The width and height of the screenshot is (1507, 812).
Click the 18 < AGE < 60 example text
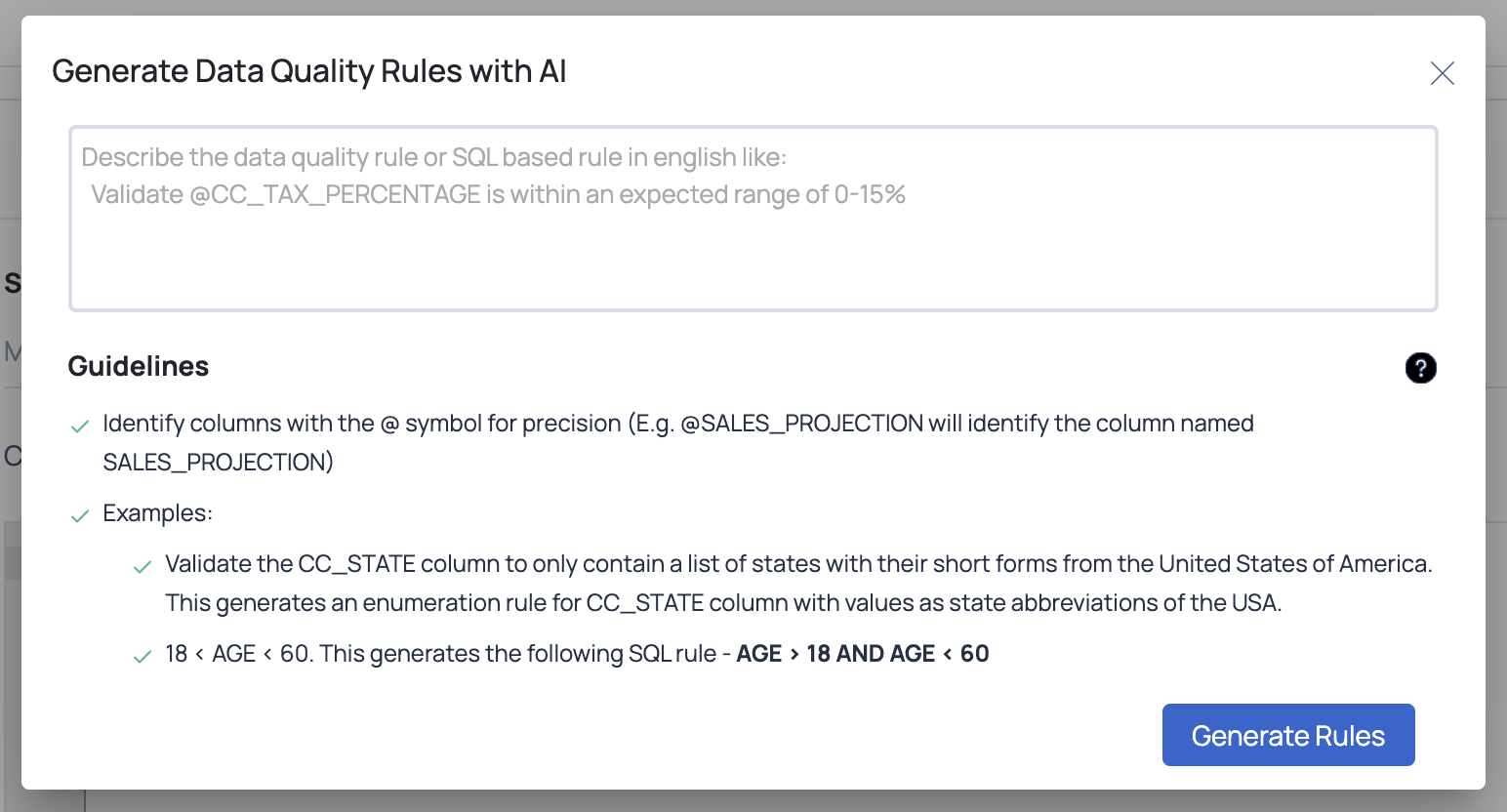[x=238, y=654]
